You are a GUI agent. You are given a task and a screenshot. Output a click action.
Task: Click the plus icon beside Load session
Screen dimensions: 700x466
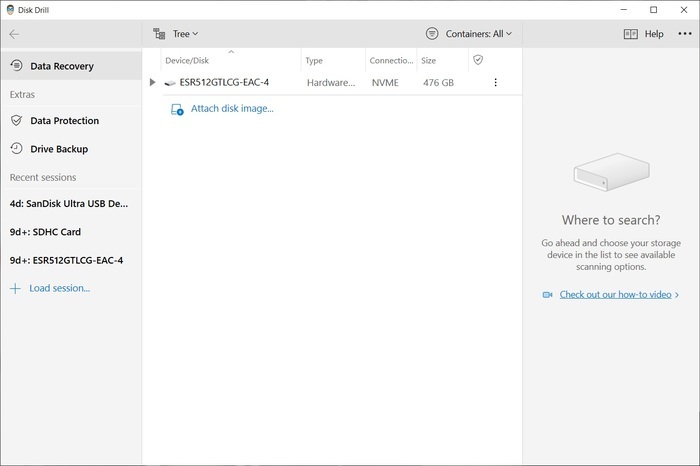coord(15,289)
